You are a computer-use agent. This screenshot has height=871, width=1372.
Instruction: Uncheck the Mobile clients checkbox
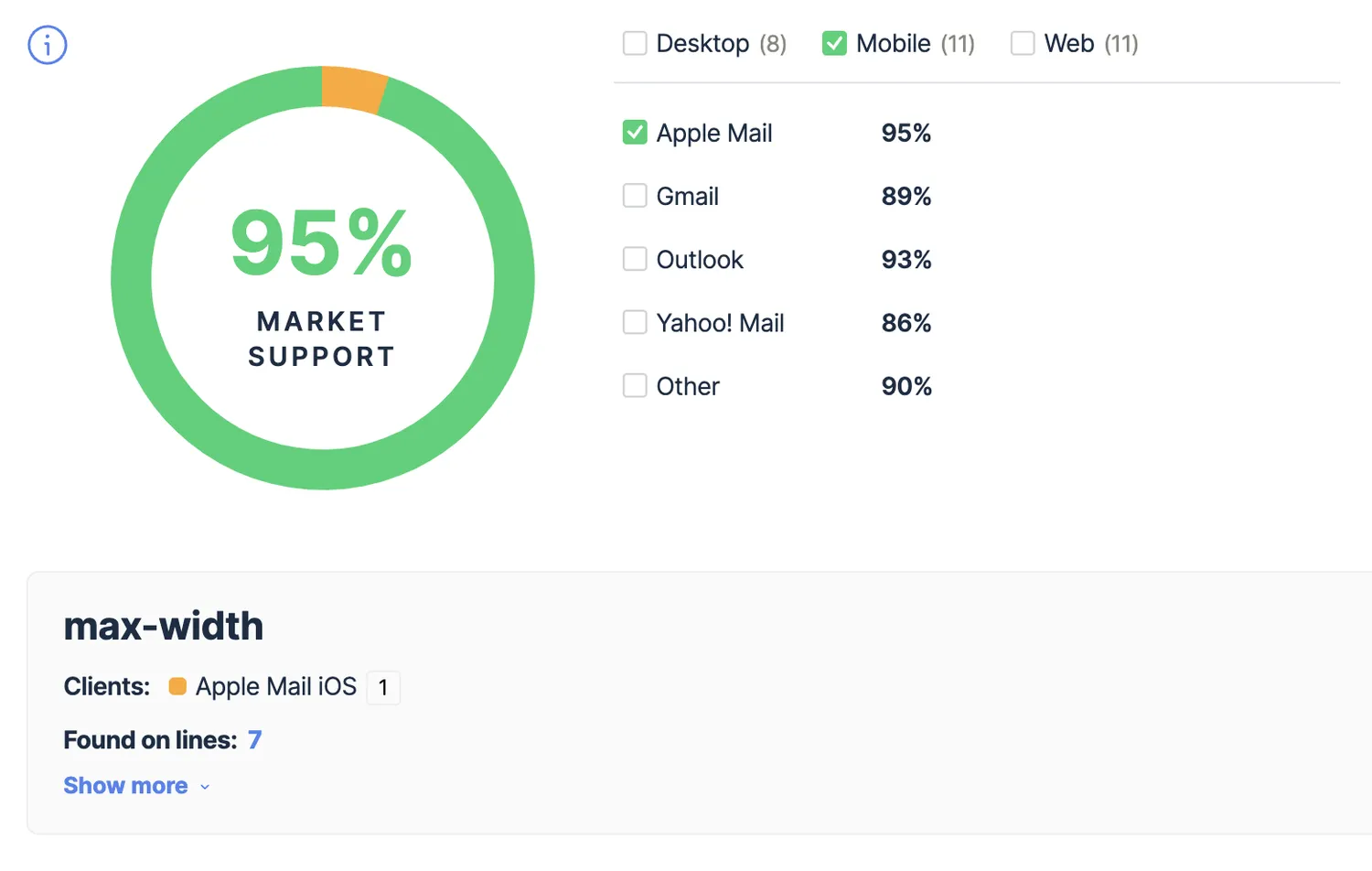[x=834, y=43]
